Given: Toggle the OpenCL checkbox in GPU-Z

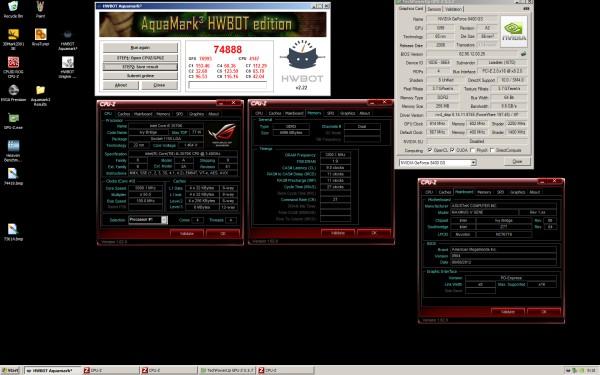Looking at the screenshot, I should click(429, 150).
